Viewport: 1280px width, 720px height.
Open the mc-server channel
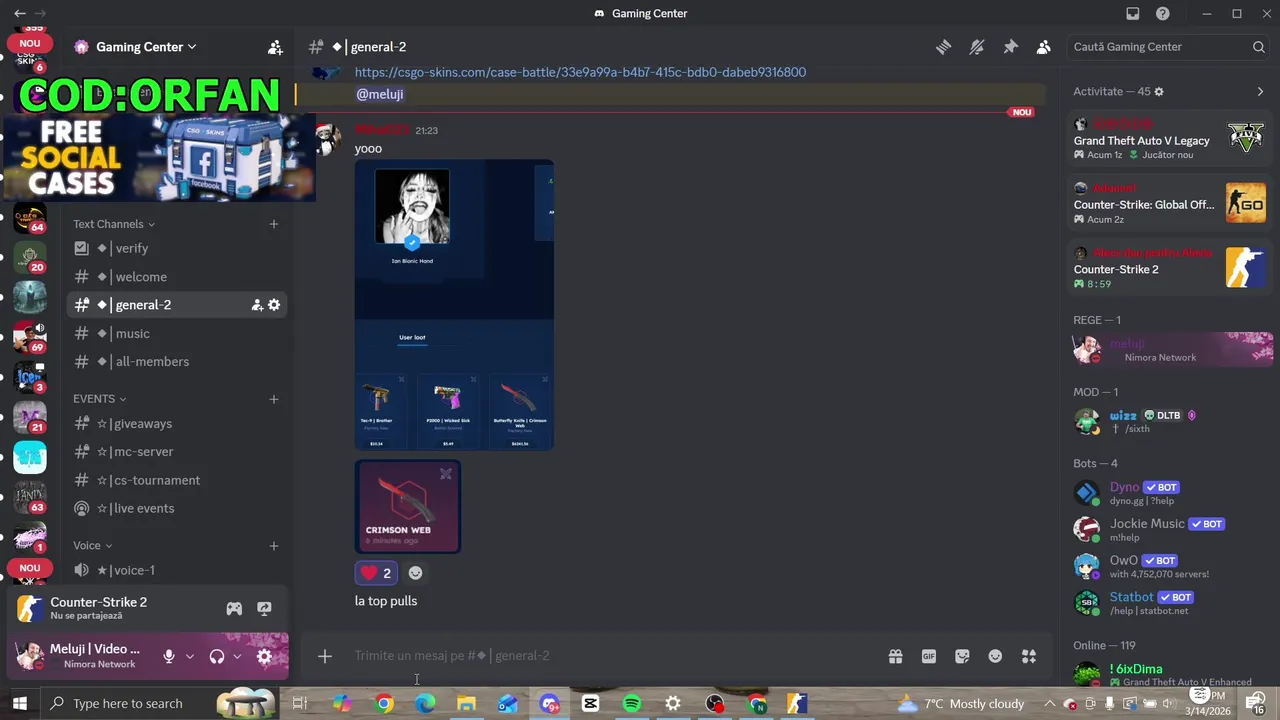[x=177, y=452]
